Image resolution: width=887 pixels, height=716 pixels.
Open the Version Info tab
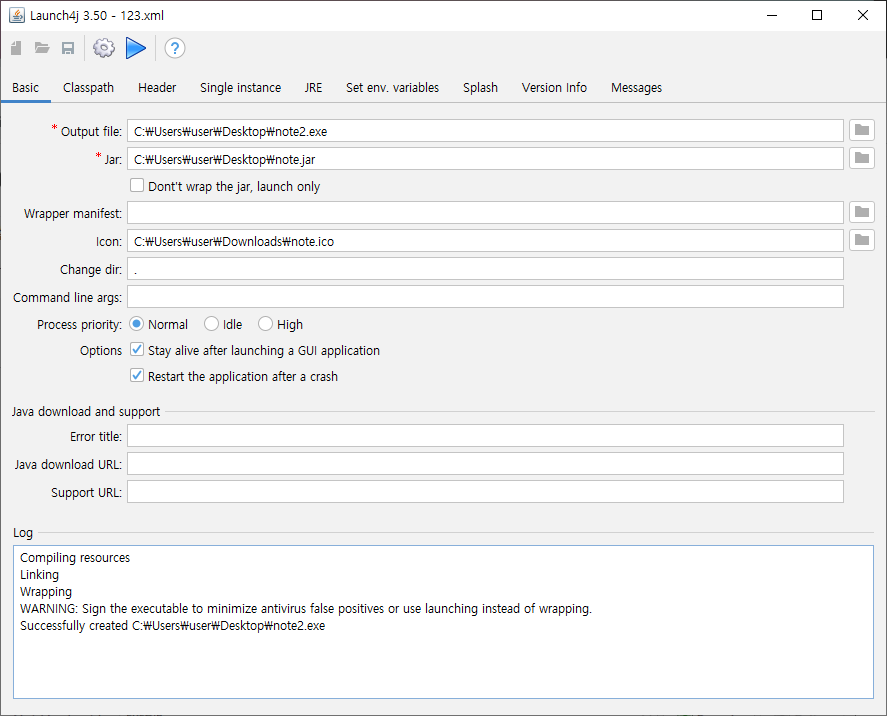pos(554,88)
